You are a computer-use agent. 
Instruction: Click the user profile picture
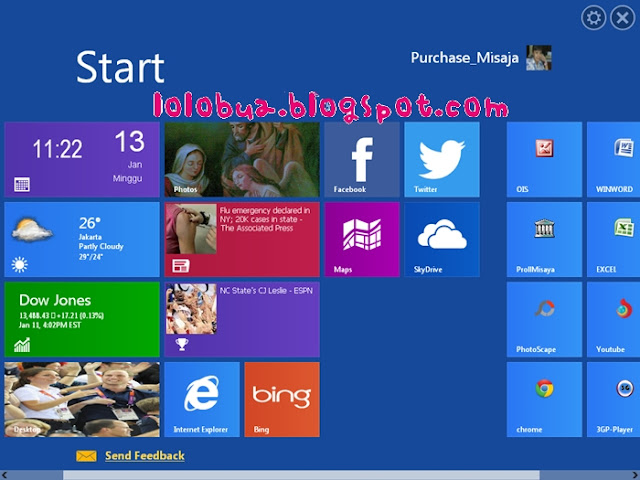click(x=538, y=58)
